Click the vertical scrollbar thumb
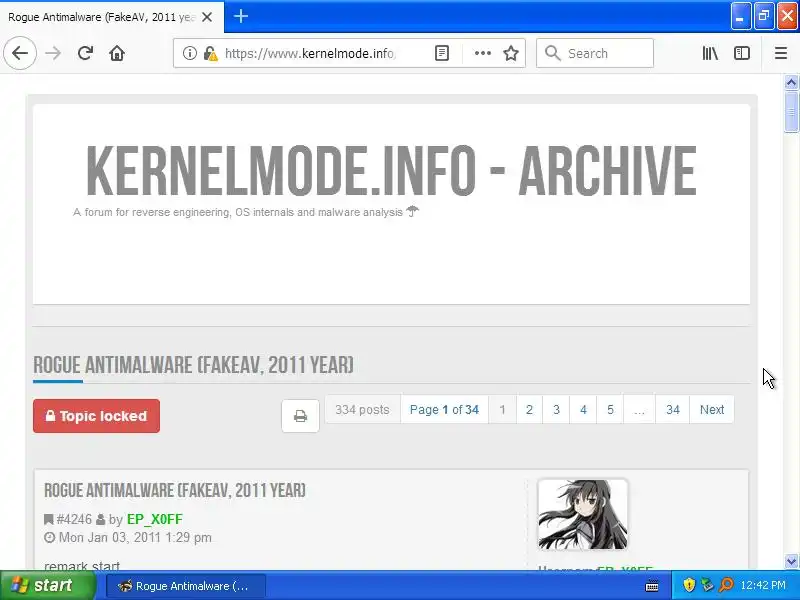 (x=791, y=111)
